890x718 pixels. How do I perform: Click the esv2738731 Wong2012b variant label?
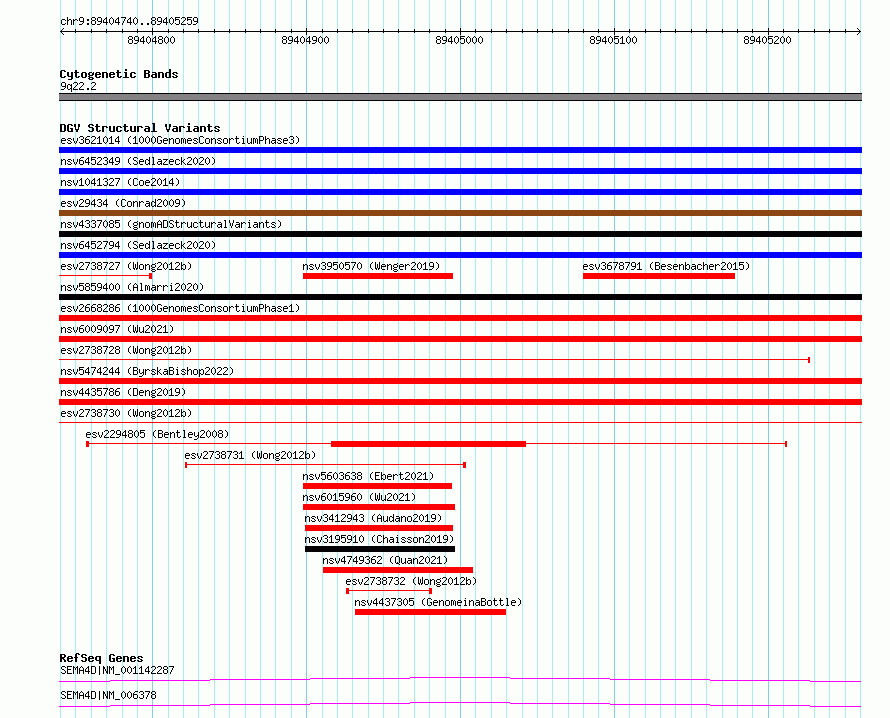pyautogui.click(x=250, y=455)
